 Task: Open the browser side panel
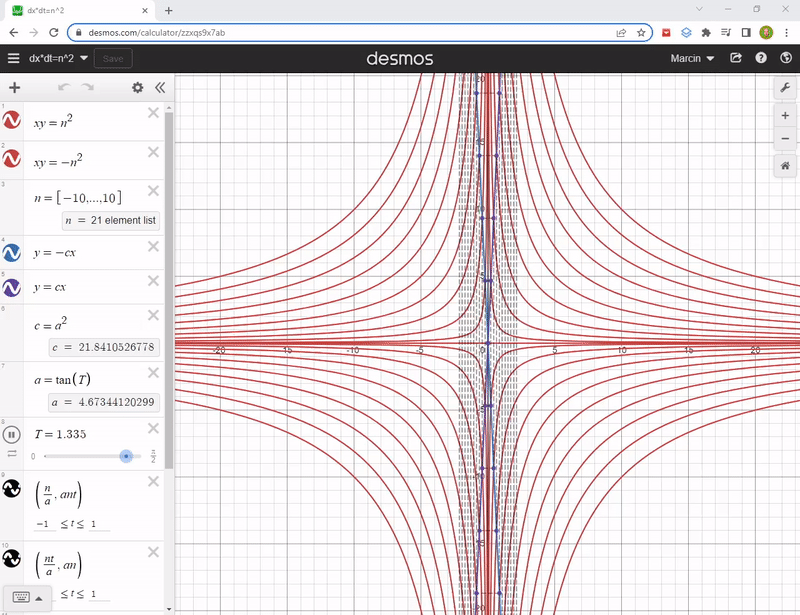pos(746,33)
